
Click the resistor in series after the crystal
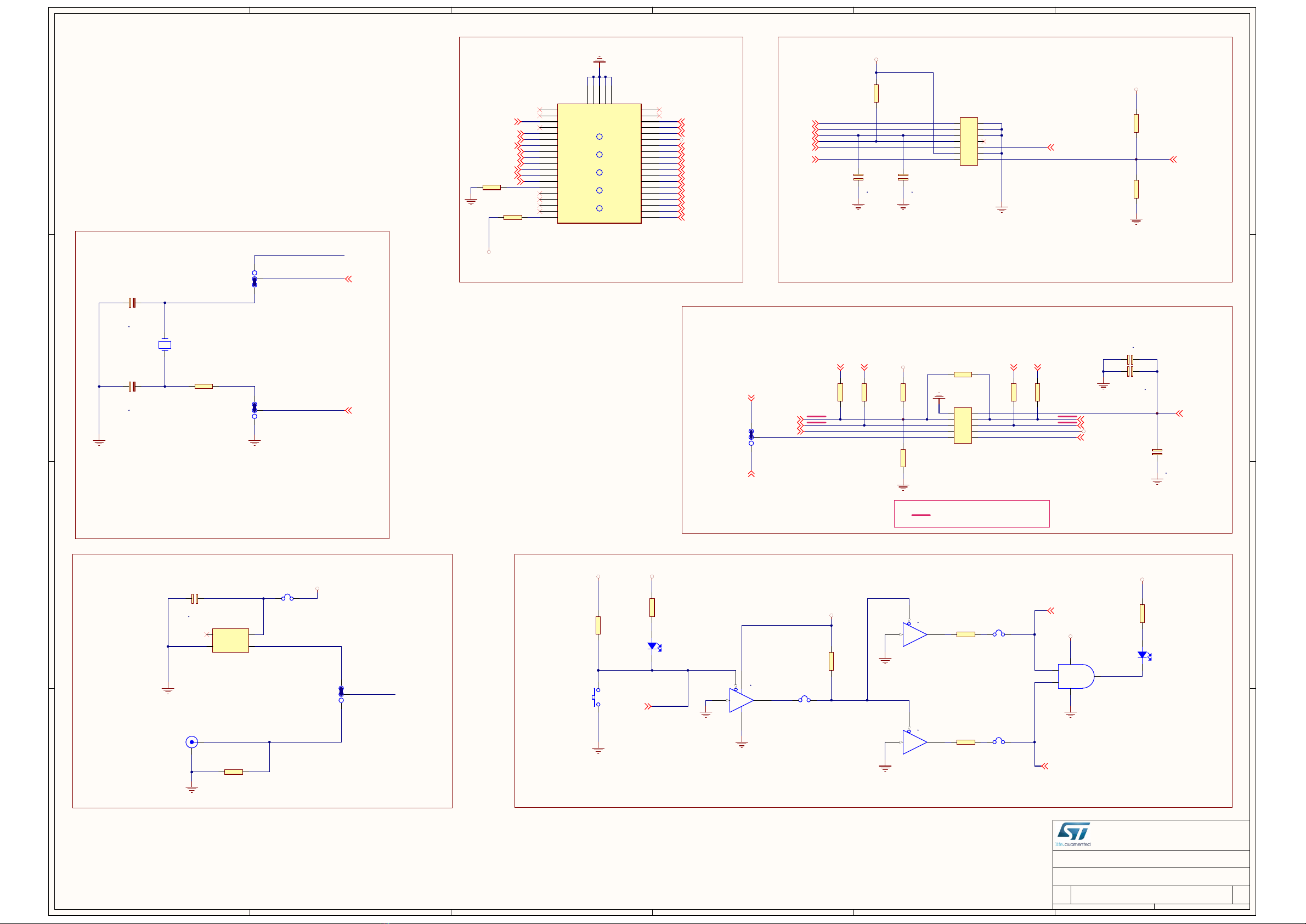click(203, 387)
